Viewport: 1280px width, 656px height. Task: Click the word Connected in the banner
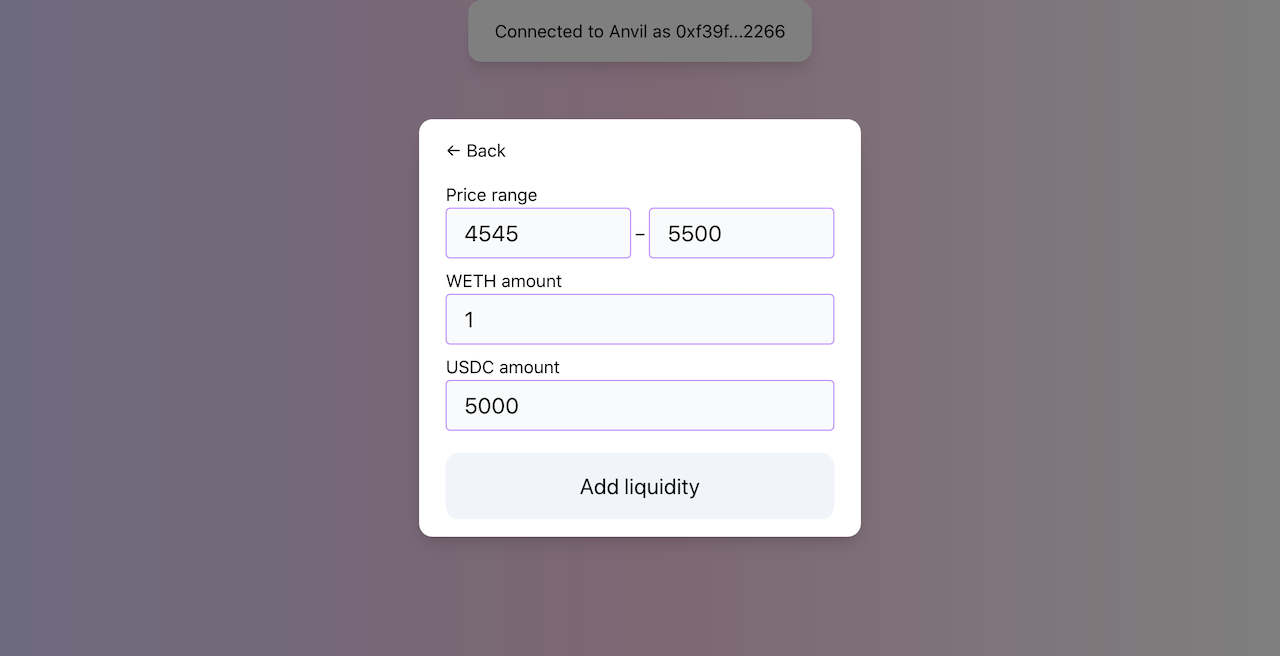(535, 31)
